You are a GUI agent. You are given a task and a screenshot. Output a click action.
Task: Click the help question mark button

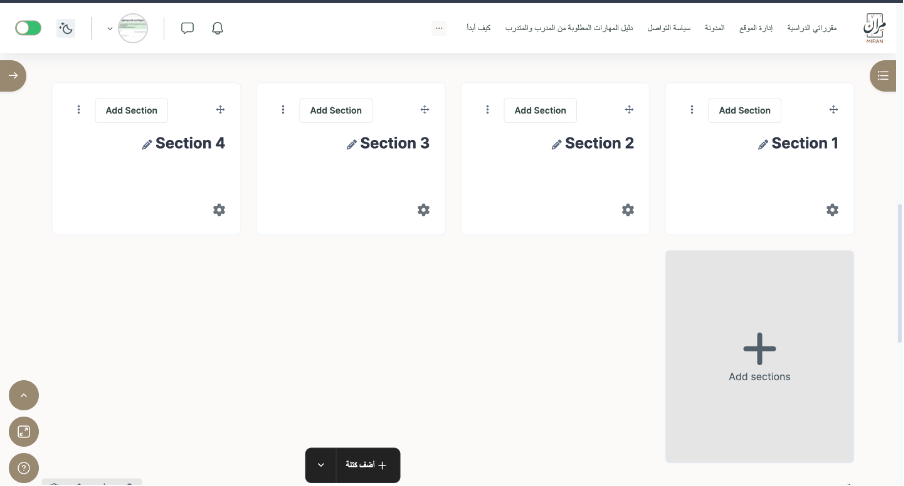pos(24,467)
